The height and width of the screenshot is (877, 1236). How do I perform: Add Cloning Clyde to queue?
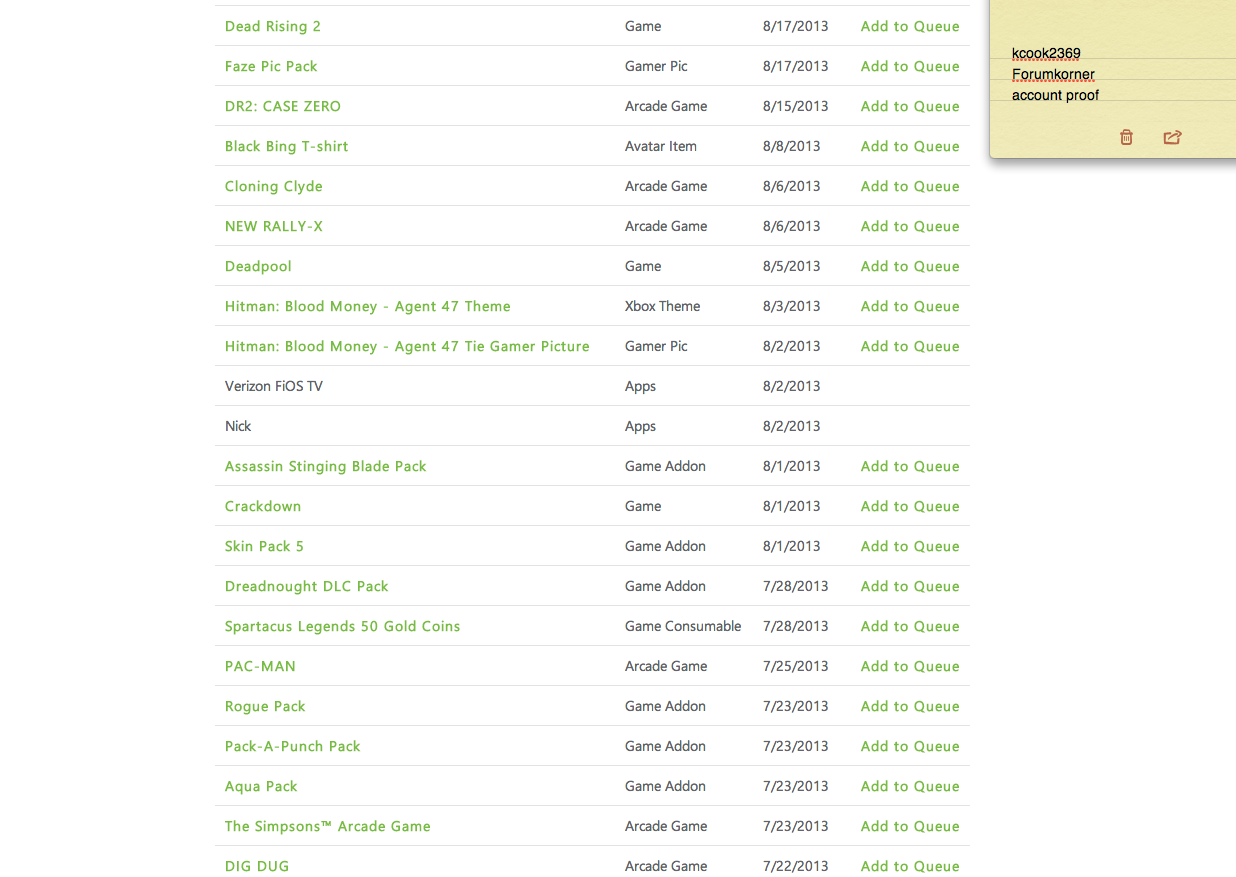coord(910,186)
